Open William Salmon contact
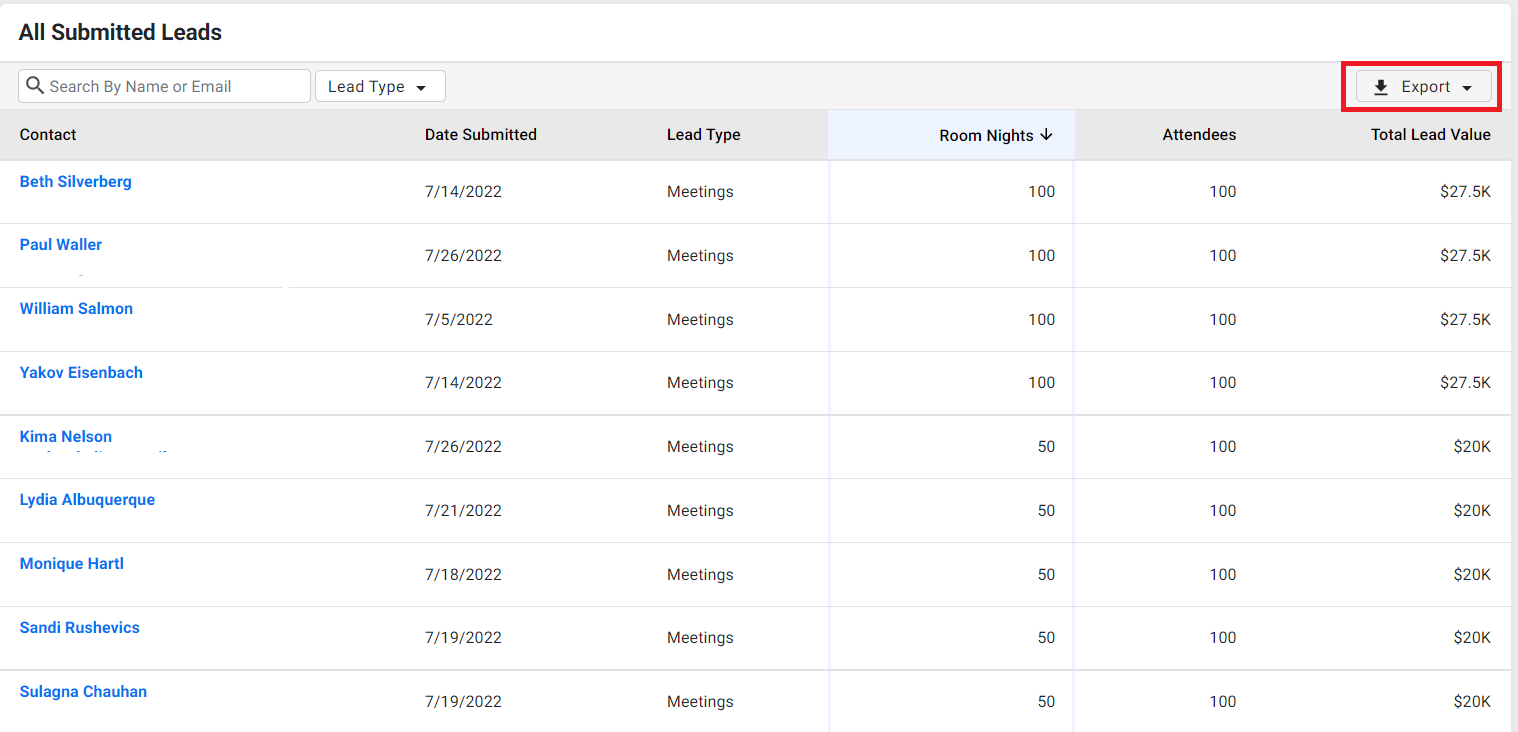Screen dimensions: 1518x732 click(x=76, y=308)
